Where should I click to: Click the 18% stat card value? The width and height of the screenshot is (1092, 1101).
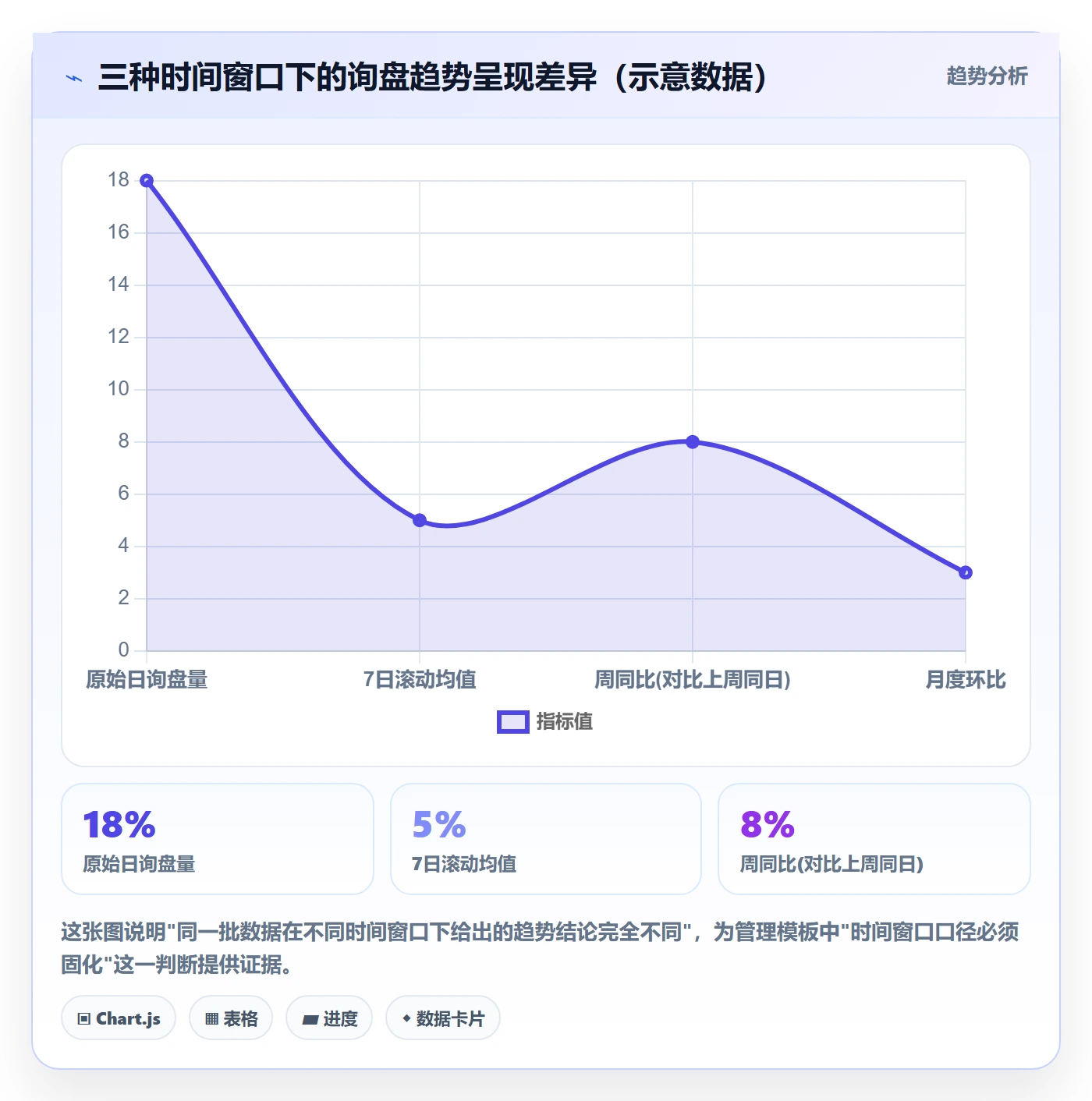coord(119,825)
